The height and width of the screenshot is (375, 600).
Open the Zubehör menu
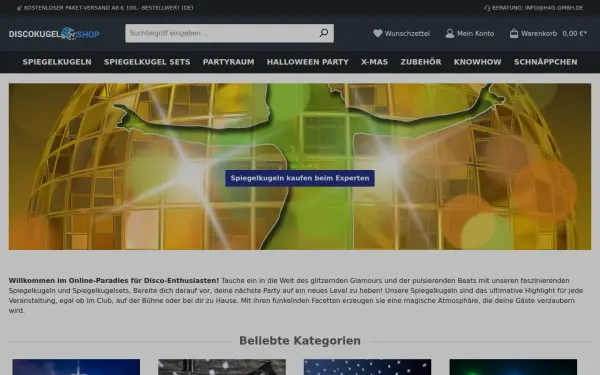421,62
